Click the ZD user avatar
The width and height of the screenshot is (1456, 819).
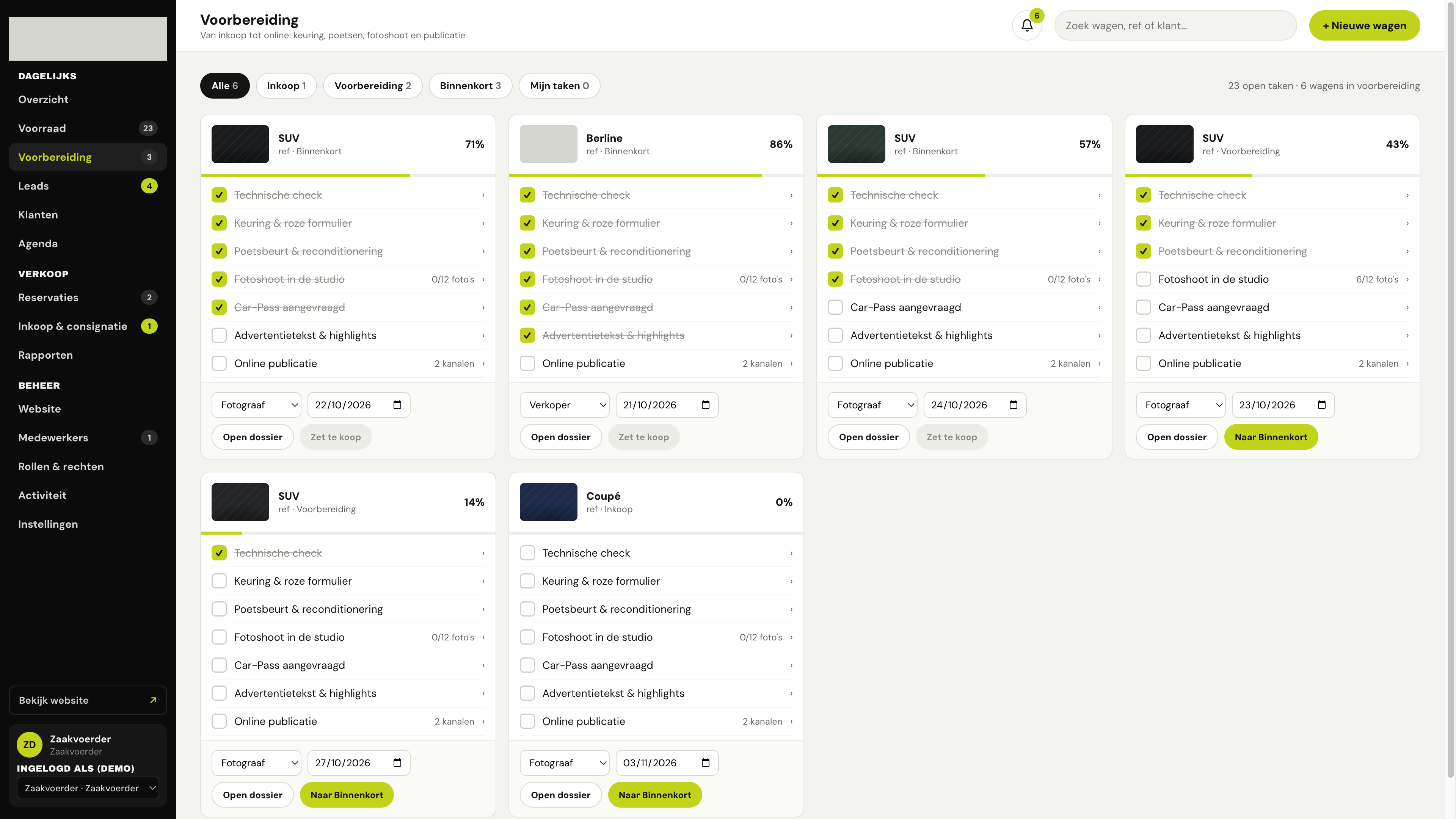click(30, 744)
